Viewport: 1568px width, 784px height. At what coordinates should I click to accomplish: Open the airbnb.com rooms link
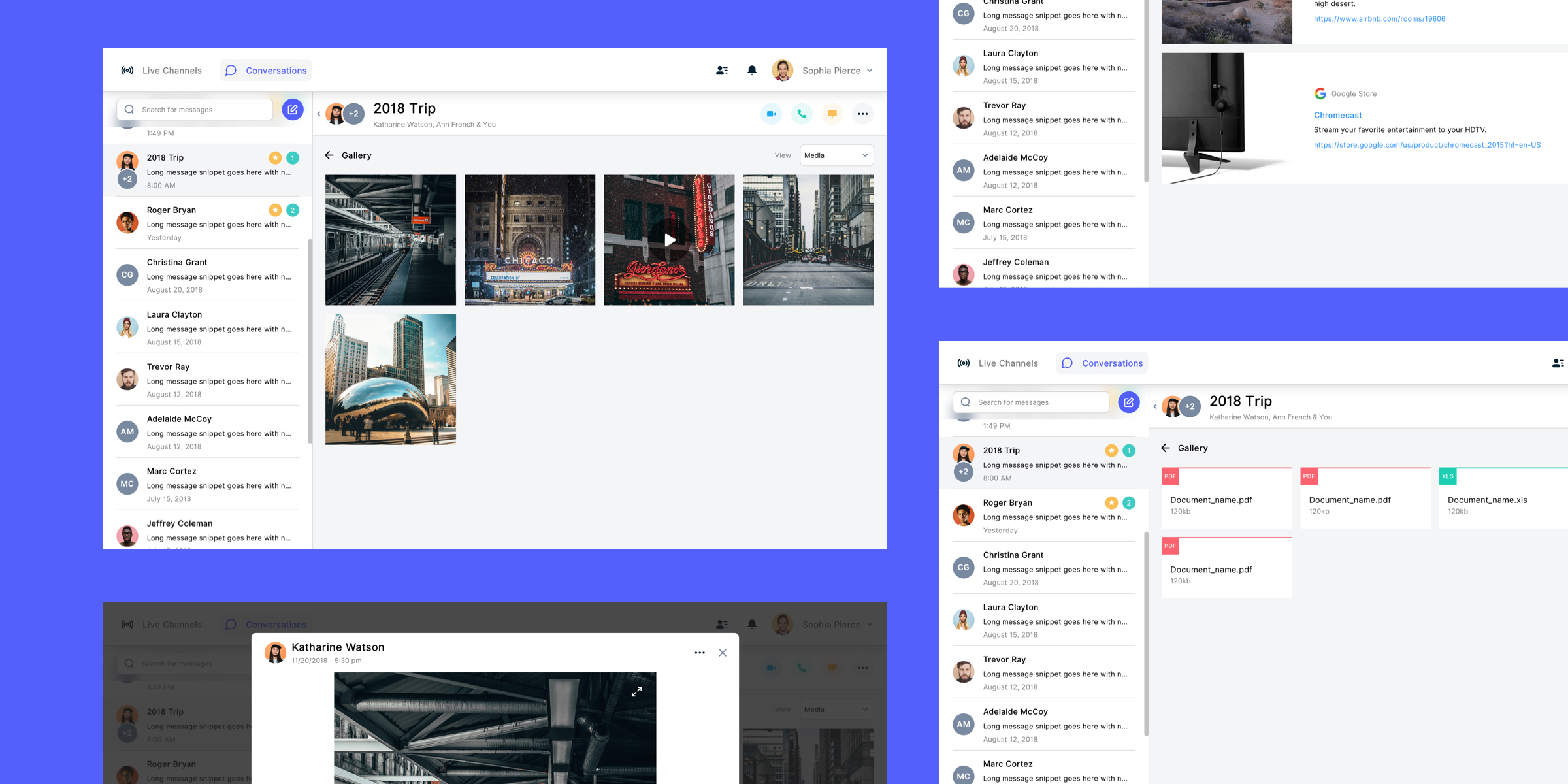pos(1379,19)
